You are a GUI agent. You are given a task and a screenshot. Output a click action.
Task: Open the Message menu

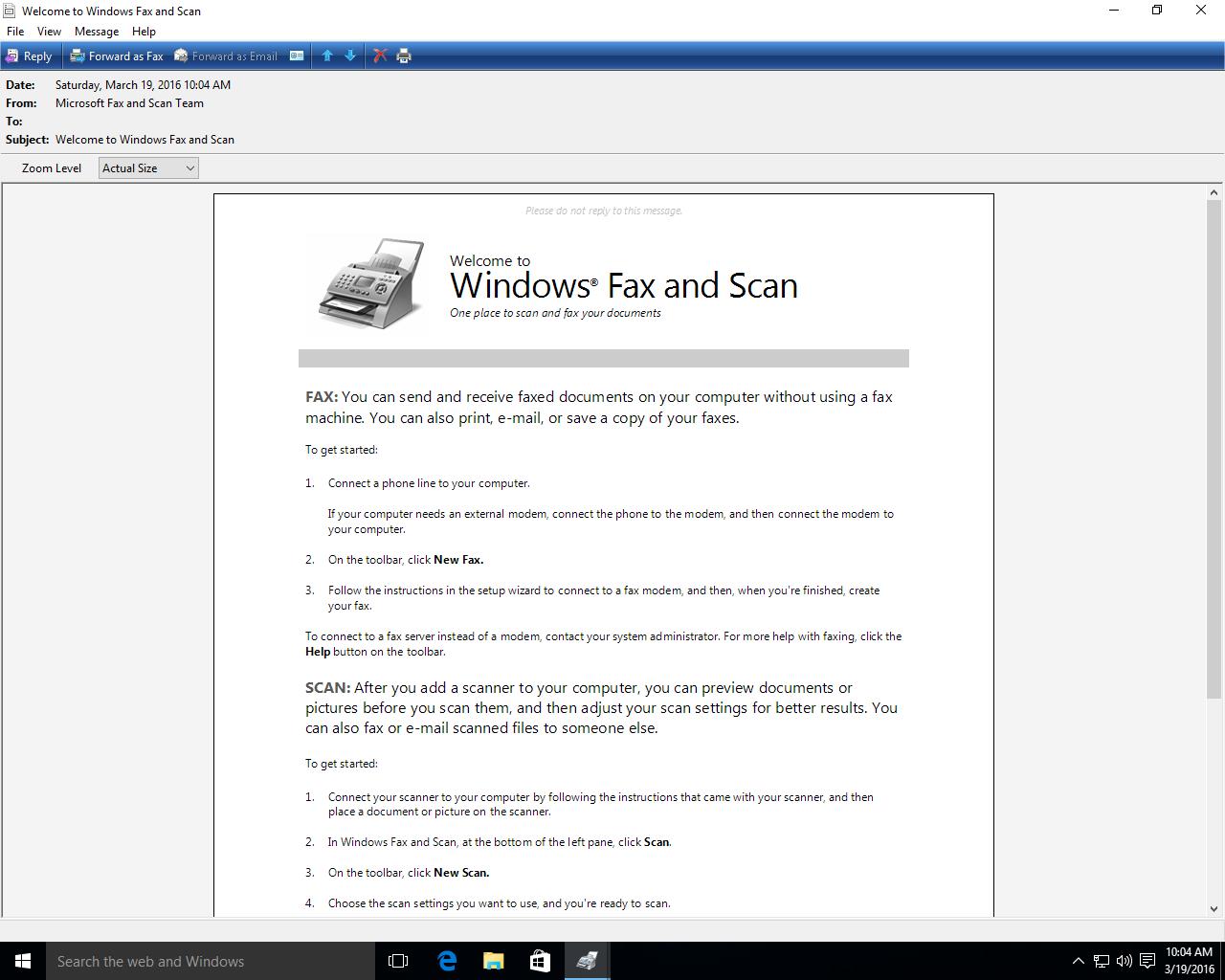click(97, 32)
